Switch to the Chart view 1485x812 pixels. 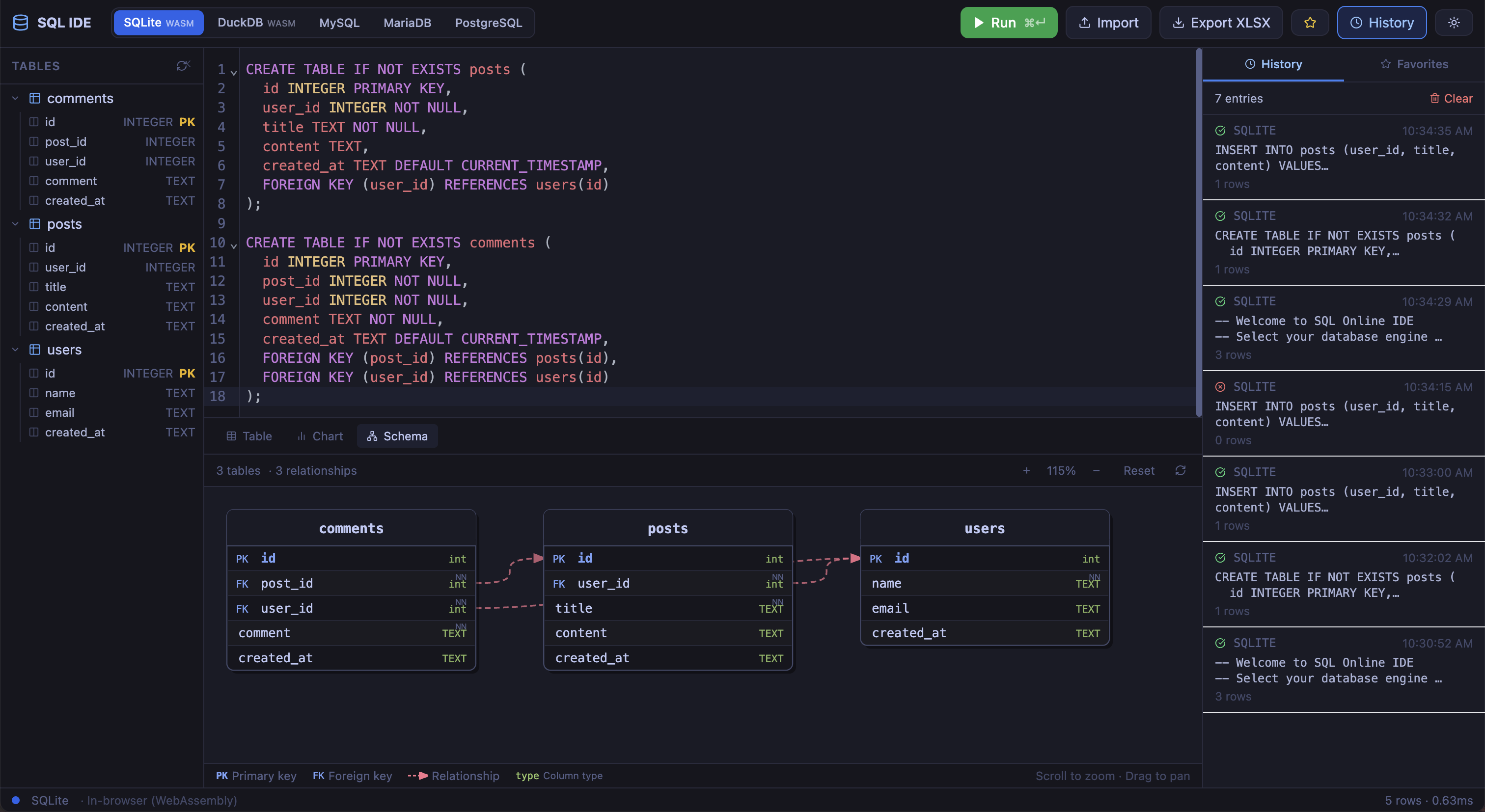pos(319,436)
